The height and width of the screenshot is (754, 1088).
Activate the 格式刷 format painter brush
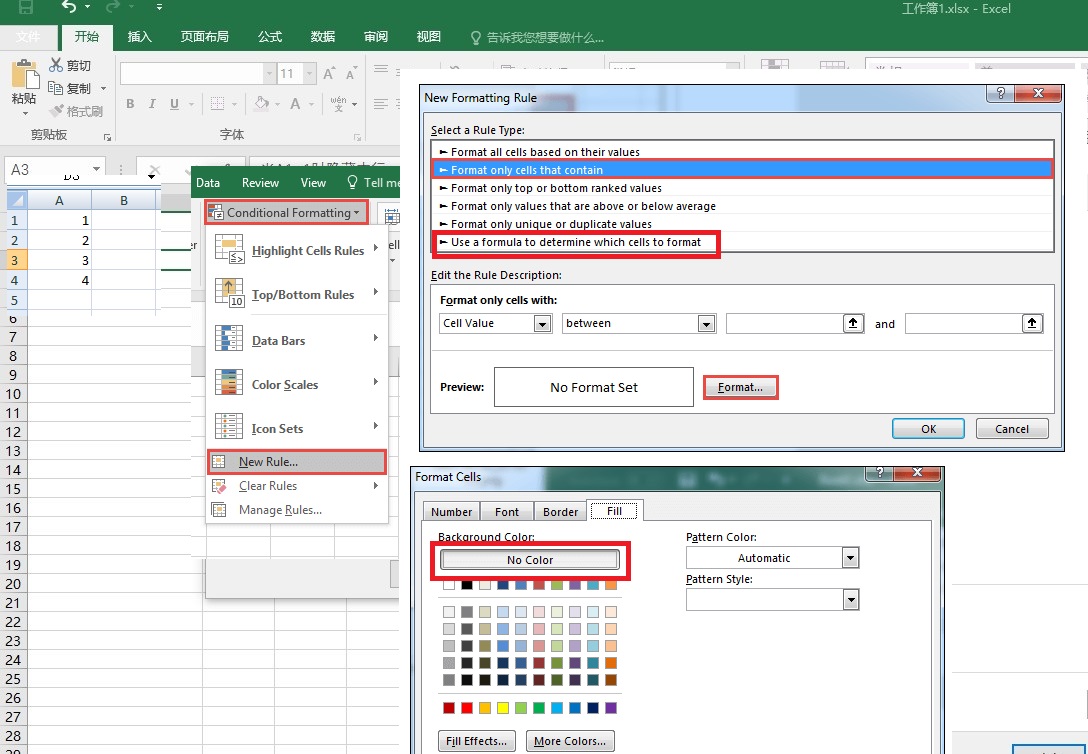(x=57, y=111)
